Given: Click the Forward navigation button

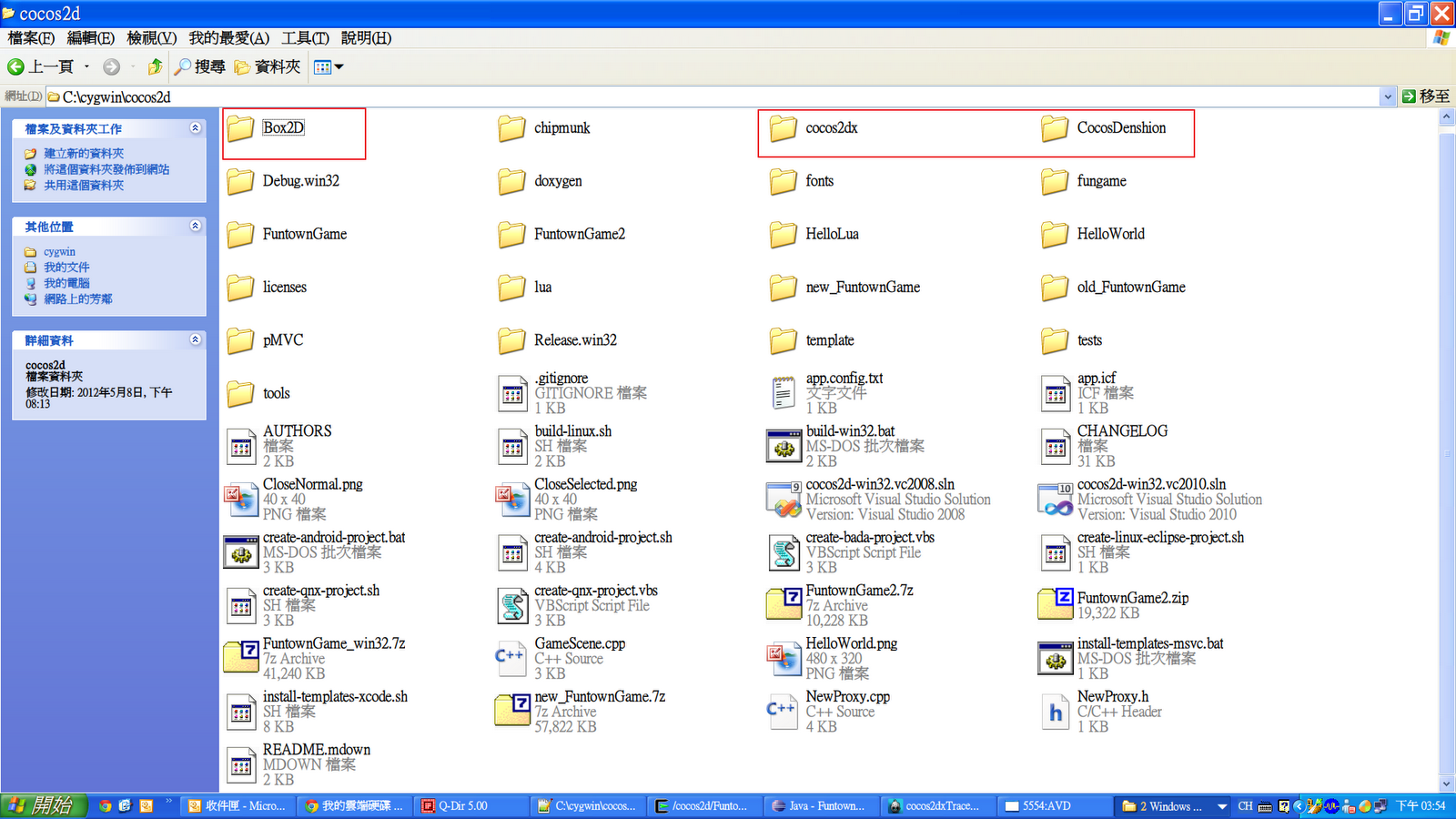Looking at the screenshot, I should tap(112, 66).
